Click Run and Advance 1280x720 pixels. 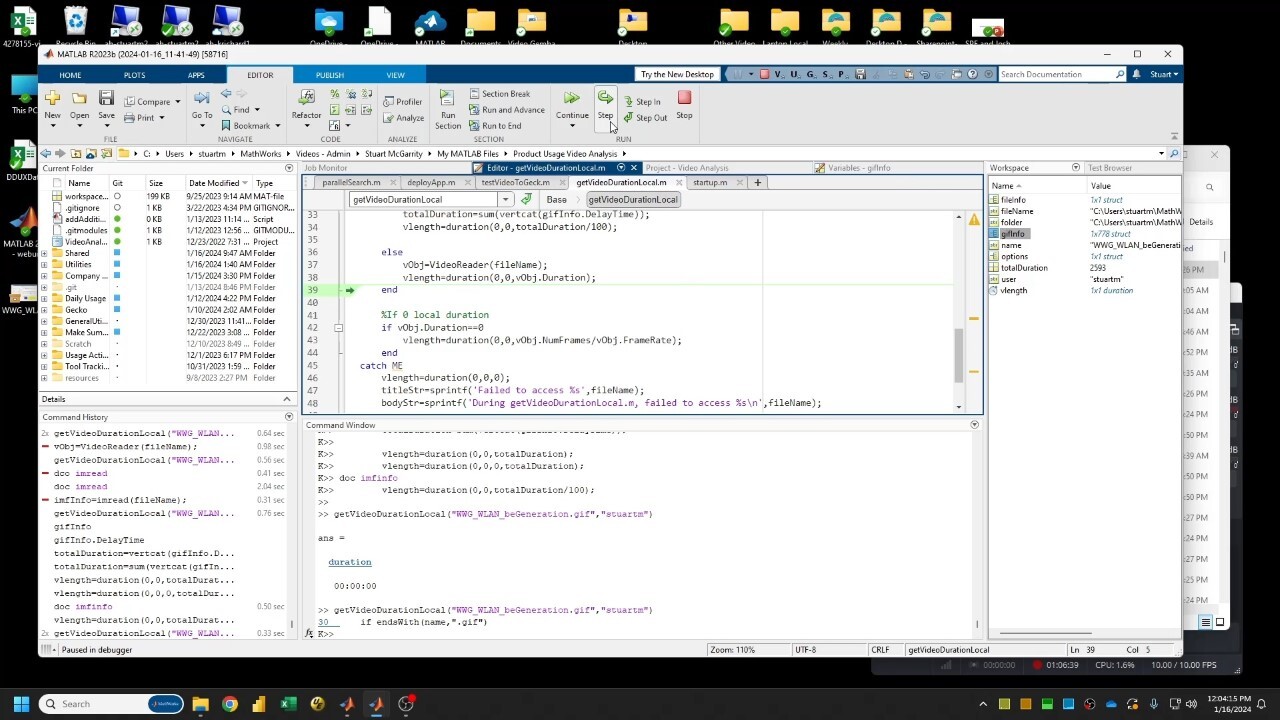pyautogui.click(x=506, y=110)
